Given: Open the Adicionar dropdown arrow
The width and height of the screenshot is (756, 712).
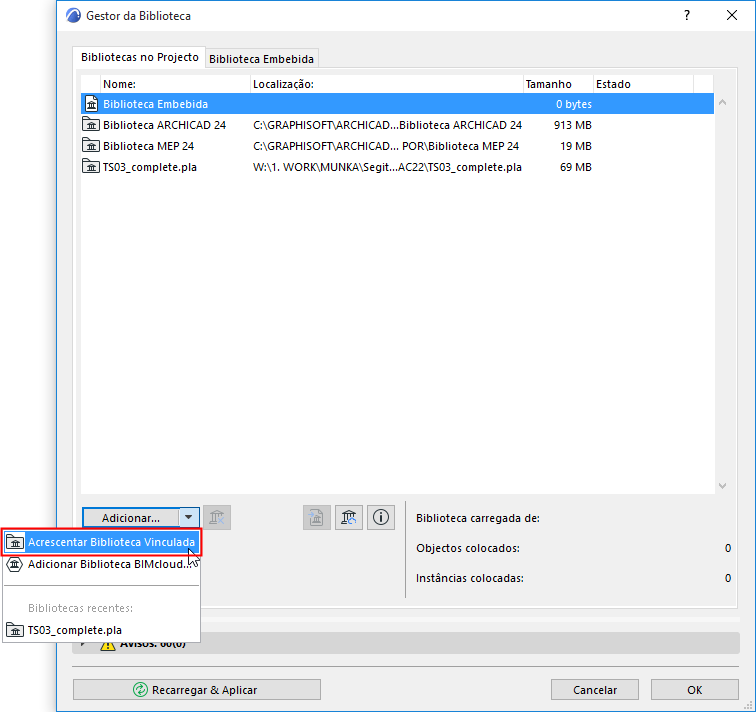Looking at the screenshot, I should [189, 518].
